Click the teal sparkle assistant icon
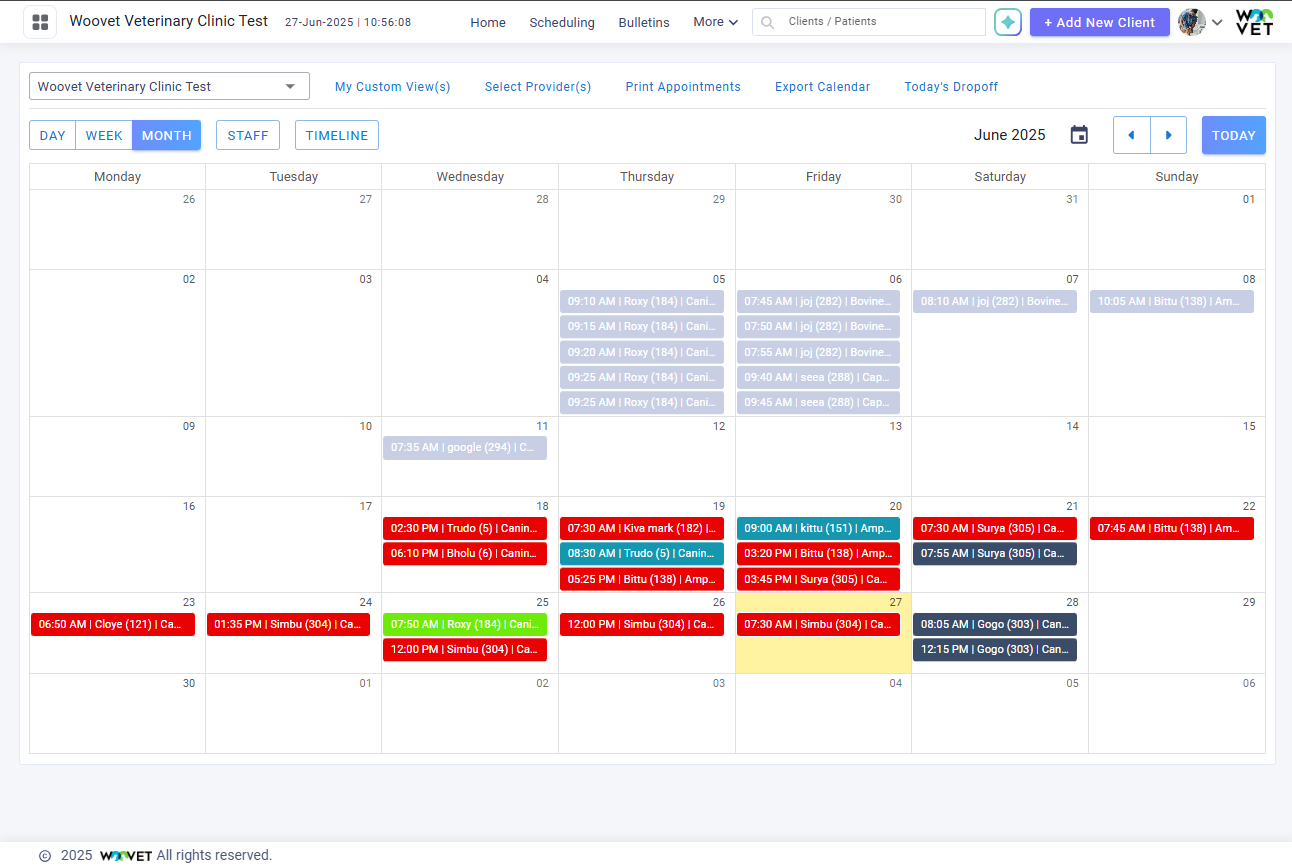 pos(1008,21)
